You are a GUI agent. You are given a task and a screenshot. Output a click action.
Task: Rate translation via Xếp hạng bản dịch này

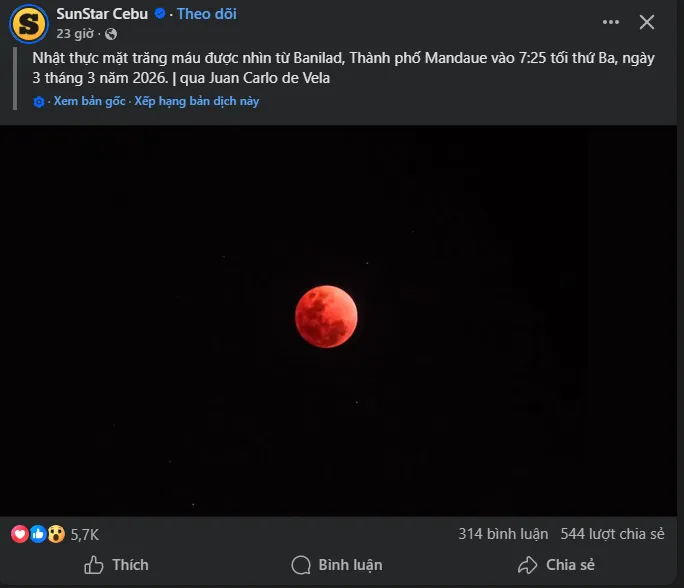coord(197,101)
